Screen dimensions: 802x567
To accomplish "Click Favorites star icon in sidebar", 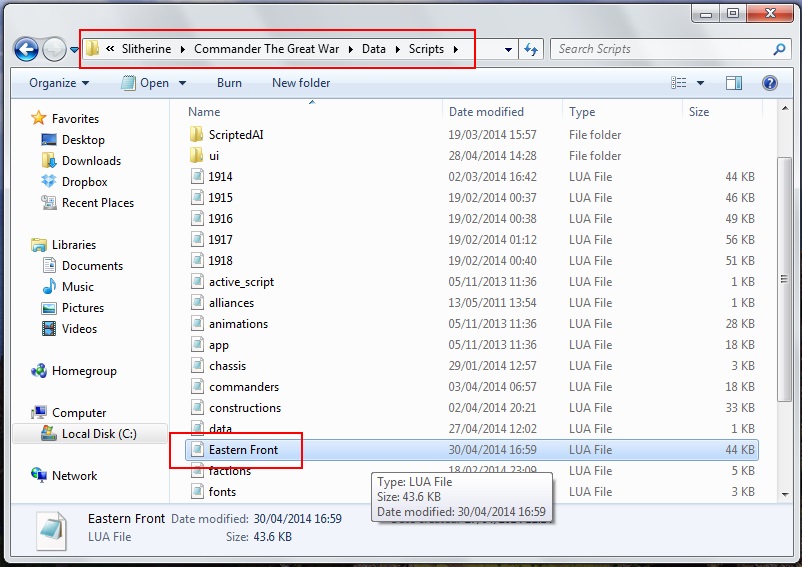I will 39,118.
